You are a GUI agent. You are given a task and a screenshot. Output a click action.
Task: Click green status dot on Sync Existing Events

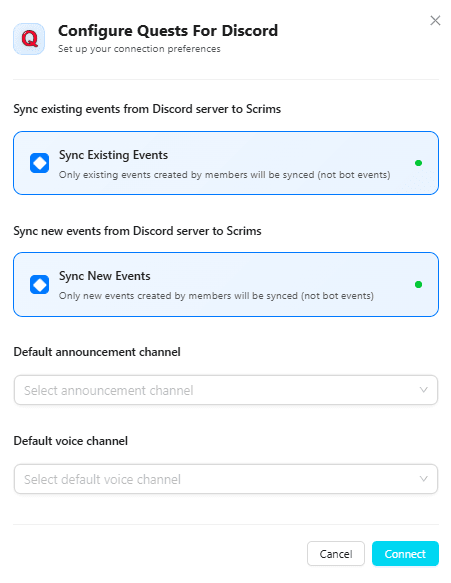(418, 163)
